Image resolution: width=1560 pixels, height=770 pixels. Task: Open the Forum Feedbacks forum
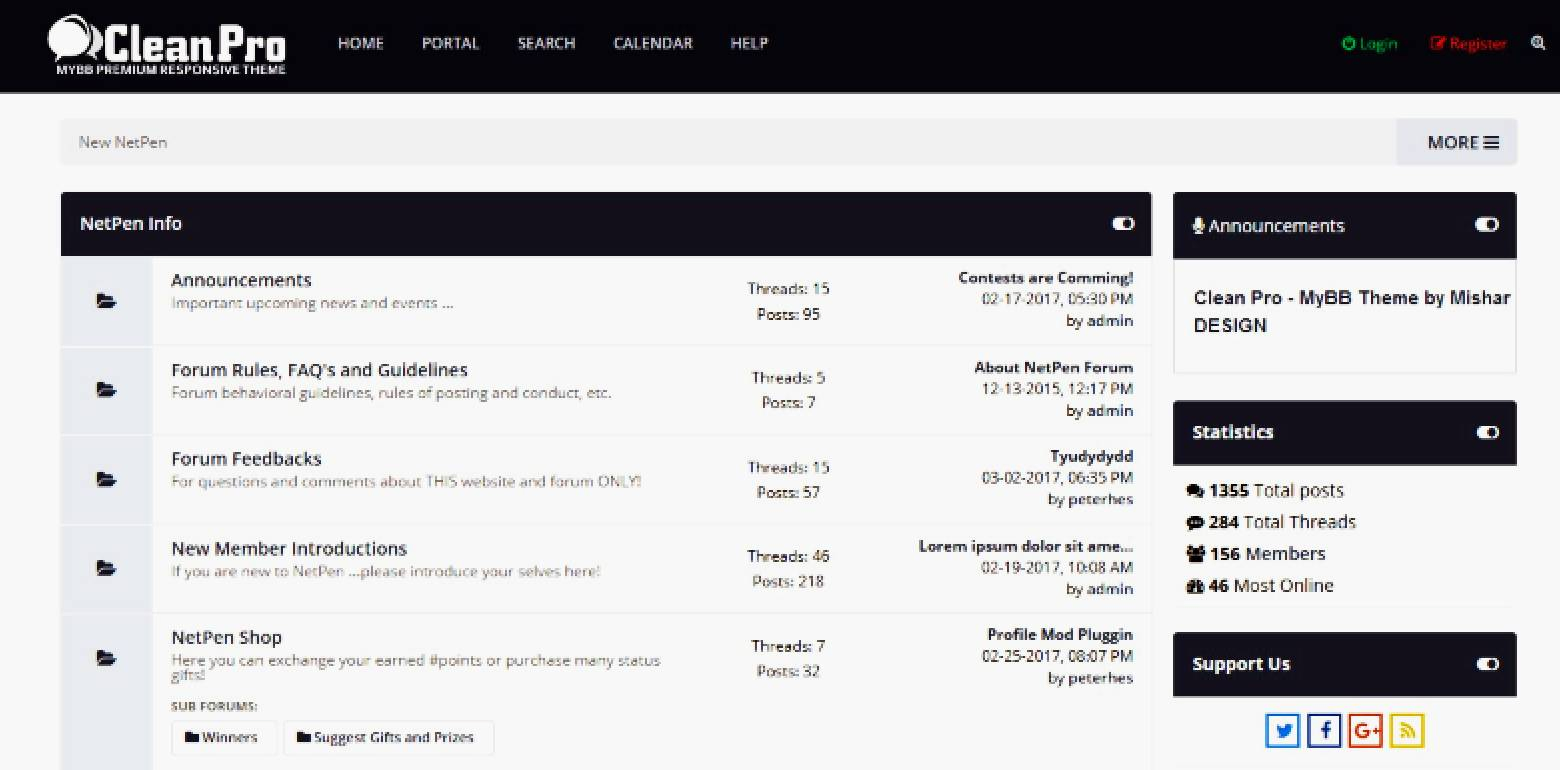246,459
